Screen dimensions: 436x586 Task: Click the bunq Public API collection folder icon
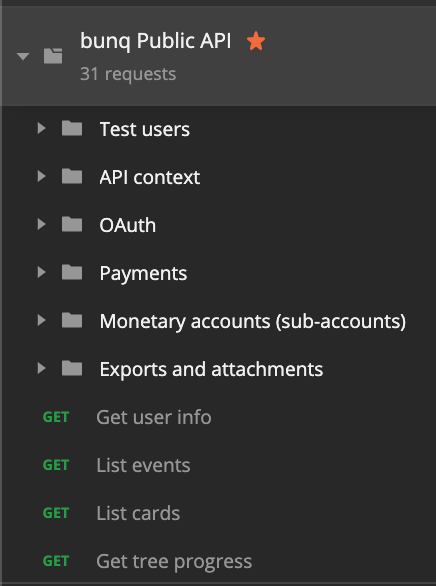pos(53,56)
